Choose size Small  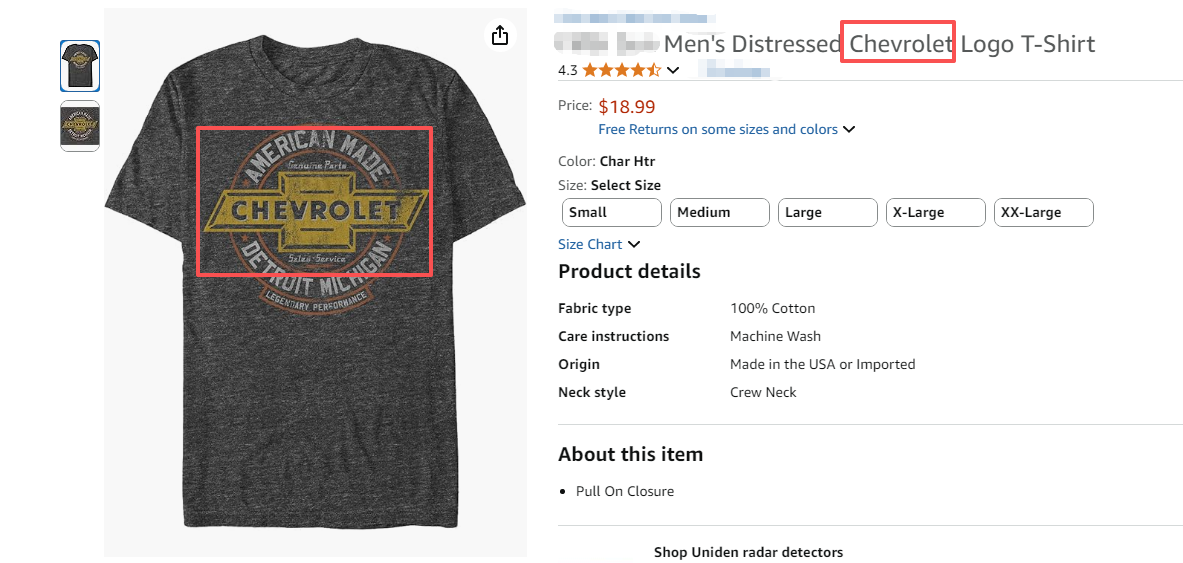click(611, 212)
